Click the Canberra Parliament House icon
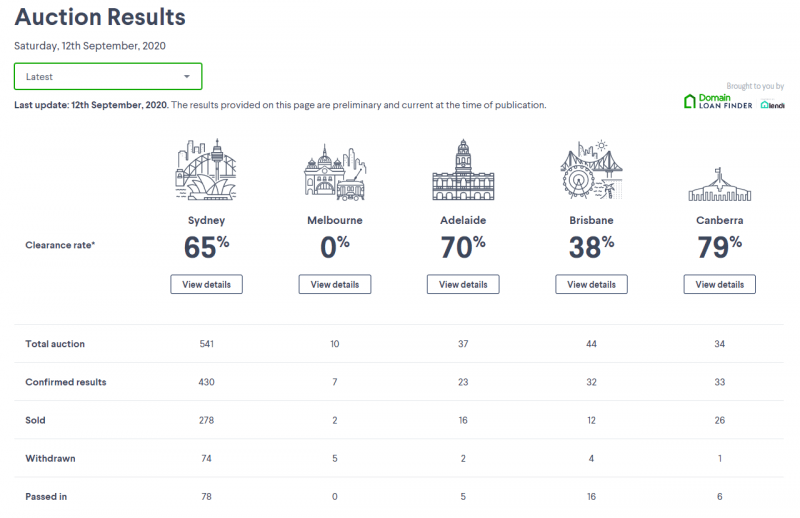The height and width of the screenshot is (518, 800). point(719,184)
